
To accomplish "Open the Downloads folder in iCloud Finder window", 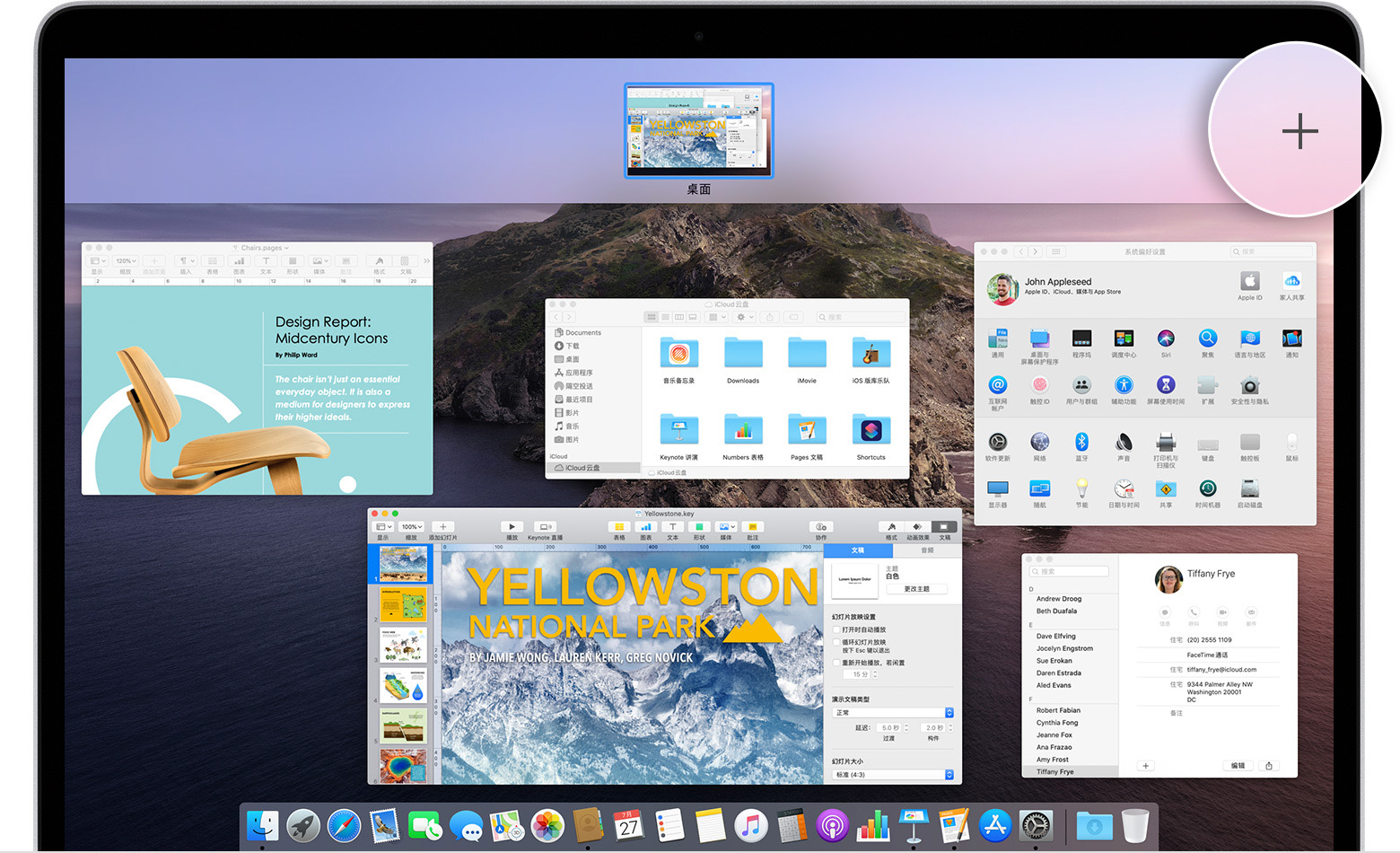I will [x=743, y=353].
